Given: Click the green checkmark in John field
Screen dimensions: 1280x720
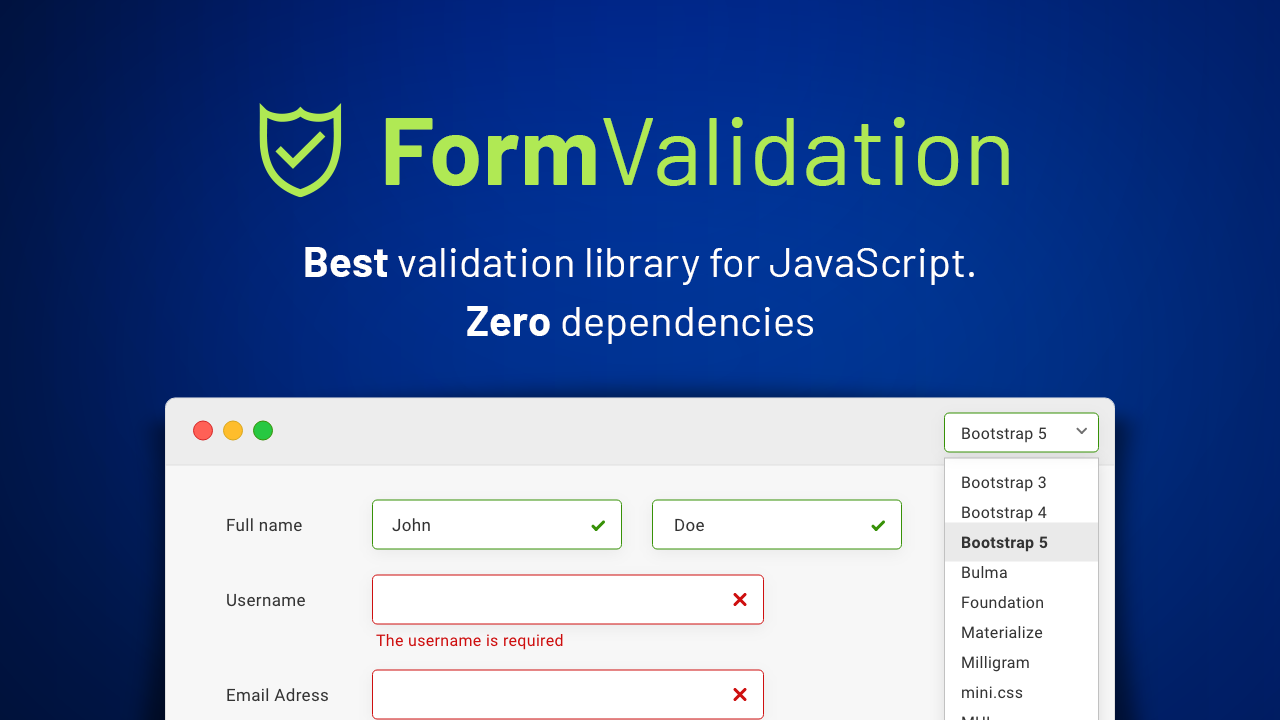Looking at the screenshot, I should 598,525.
